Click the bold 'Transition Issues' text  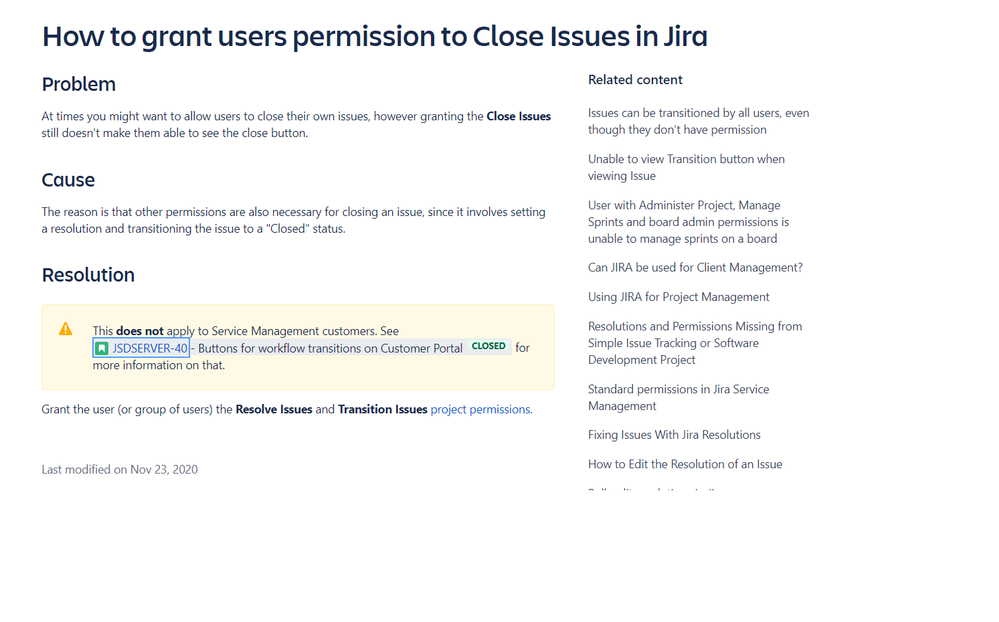(x=382, y=409)
